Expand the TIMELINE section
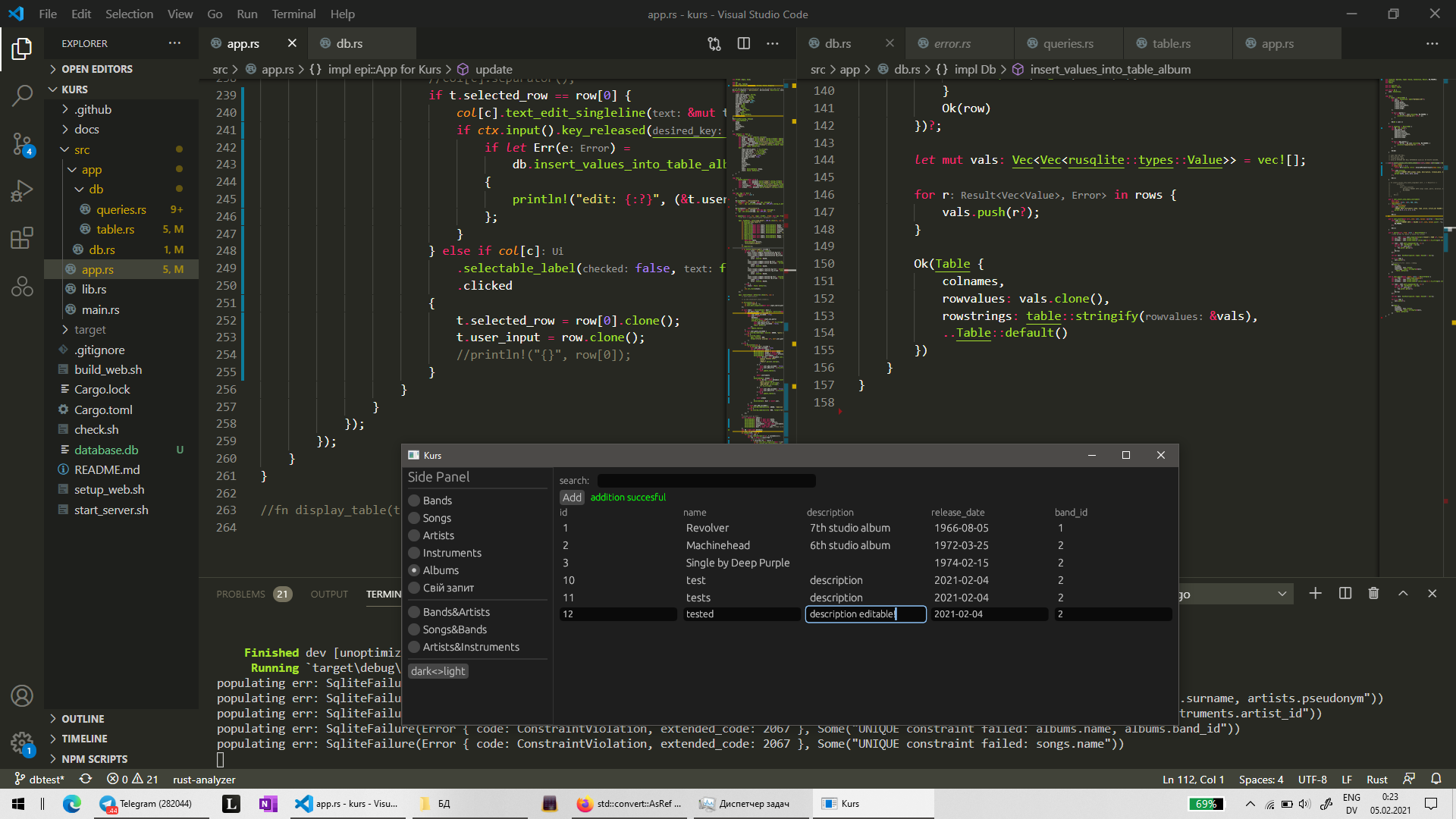Screen dimensions: 1456x819 click(x=121, y=739)
